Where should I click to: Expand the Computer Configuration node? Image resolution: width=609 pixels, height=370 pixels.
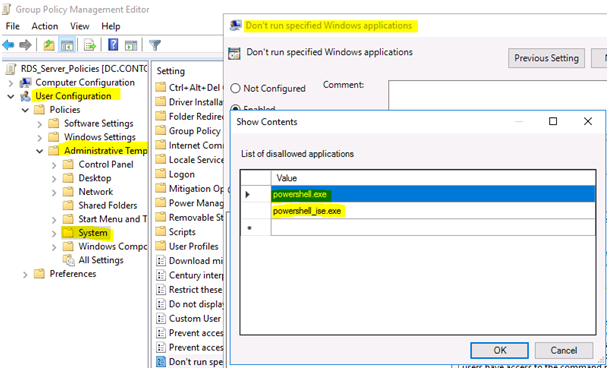point(11,83)
